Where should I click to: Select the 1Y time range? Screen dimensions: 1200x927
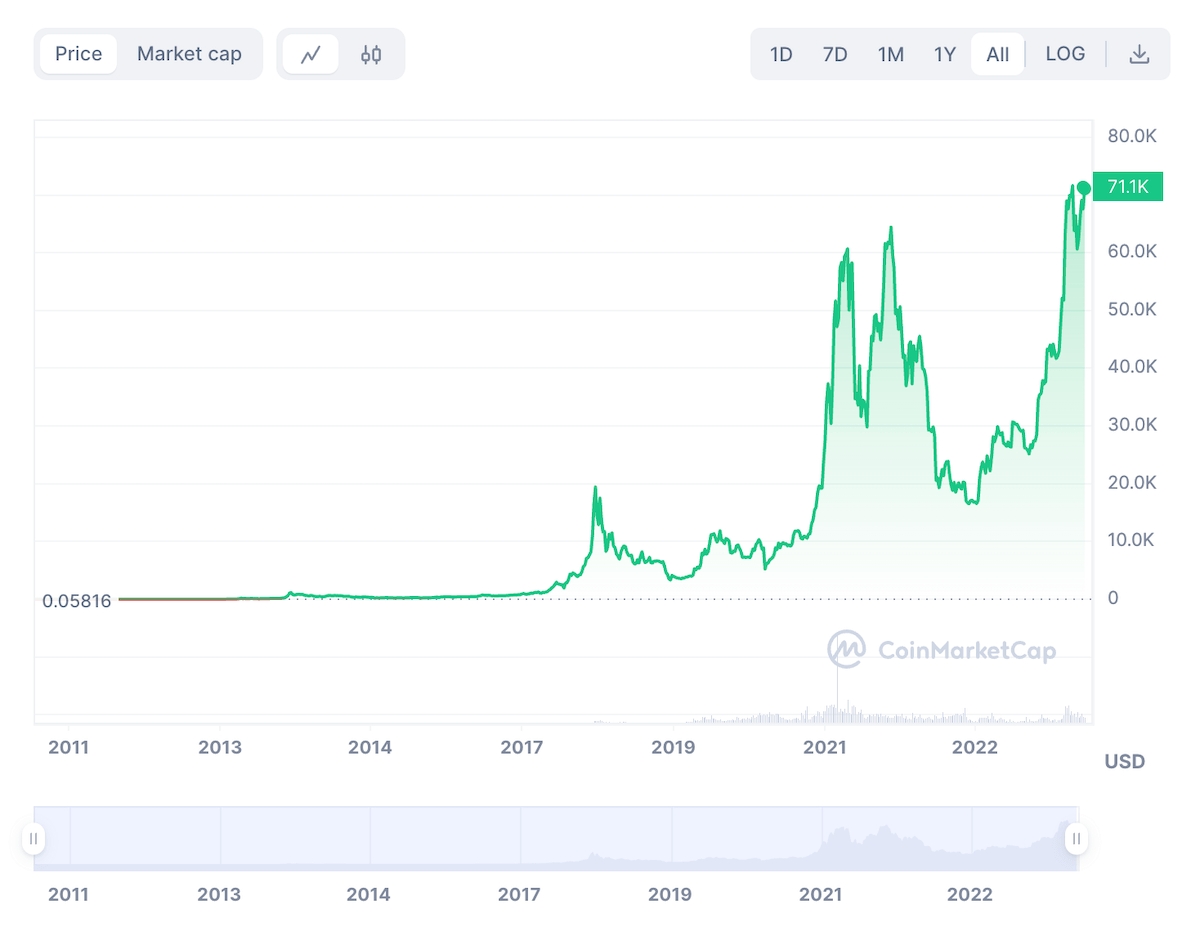coord(945,54)
